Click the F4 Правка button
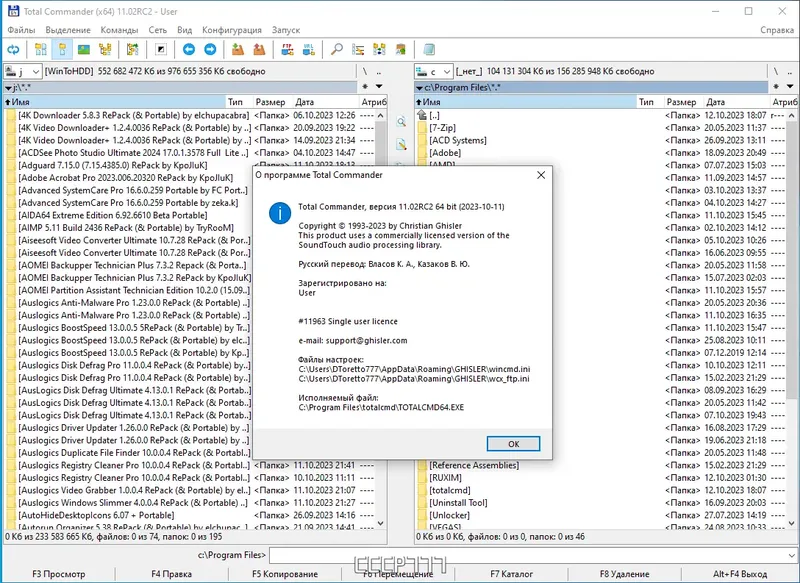Image resolution: width=800 pixels, height=583 pixels. point(171,574)
